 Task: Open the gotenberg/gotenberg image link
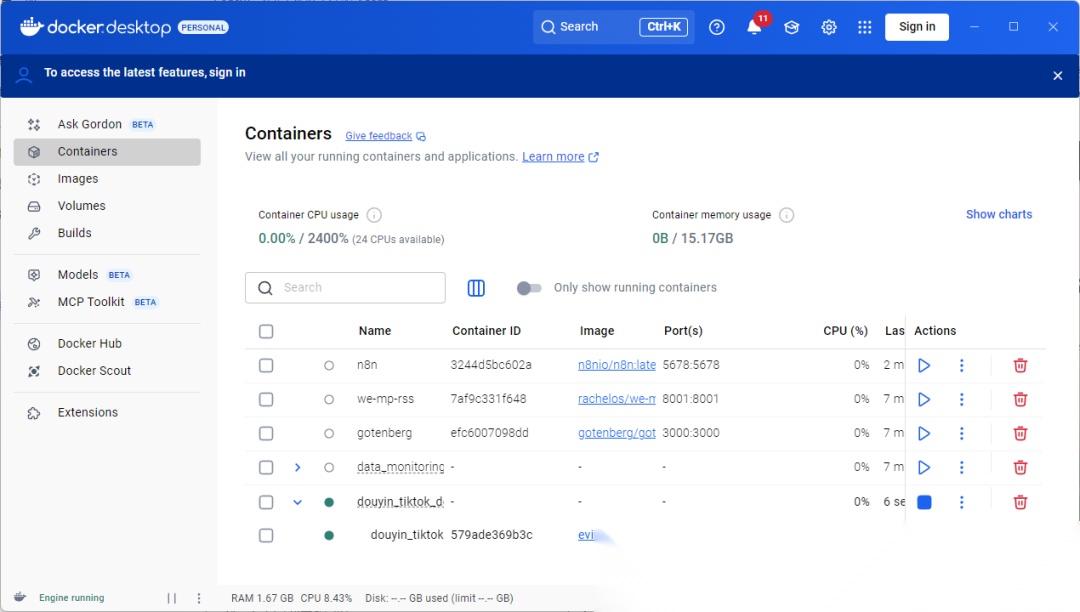616,433
